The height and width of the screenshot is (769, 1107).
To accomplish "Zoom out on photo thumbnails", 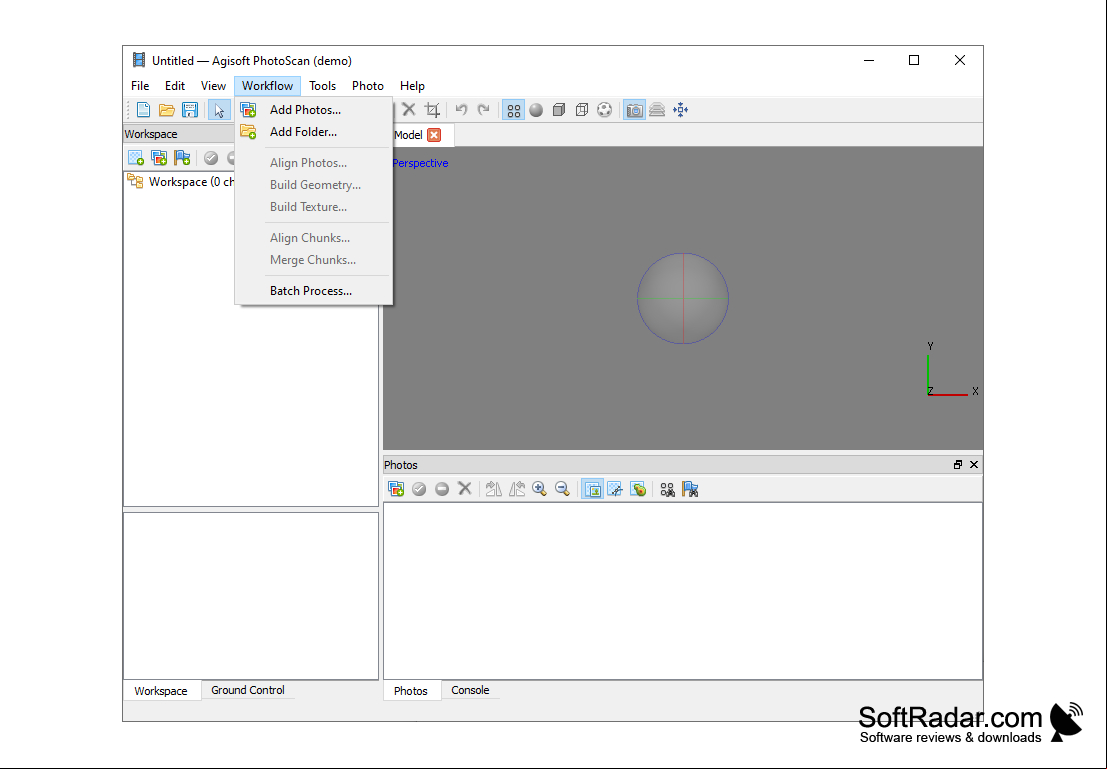I will pos(563,489).
